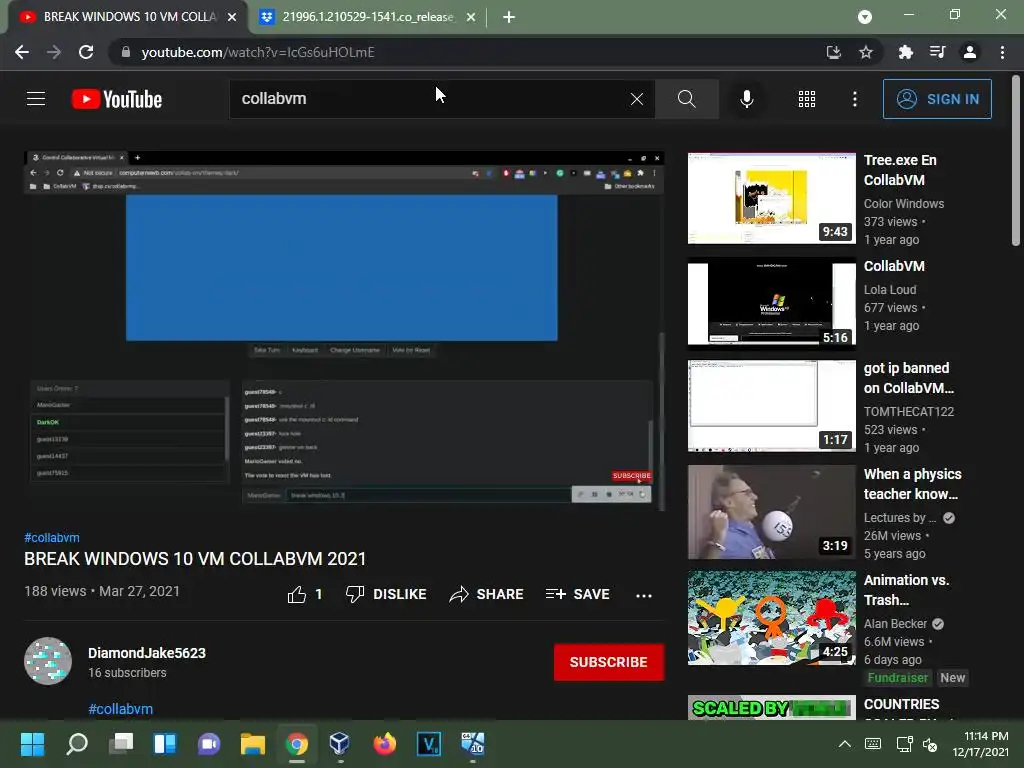Click the page vertical scrollbar
The width and height of the screenshot is (1024, 768).
pos(1016,160)
